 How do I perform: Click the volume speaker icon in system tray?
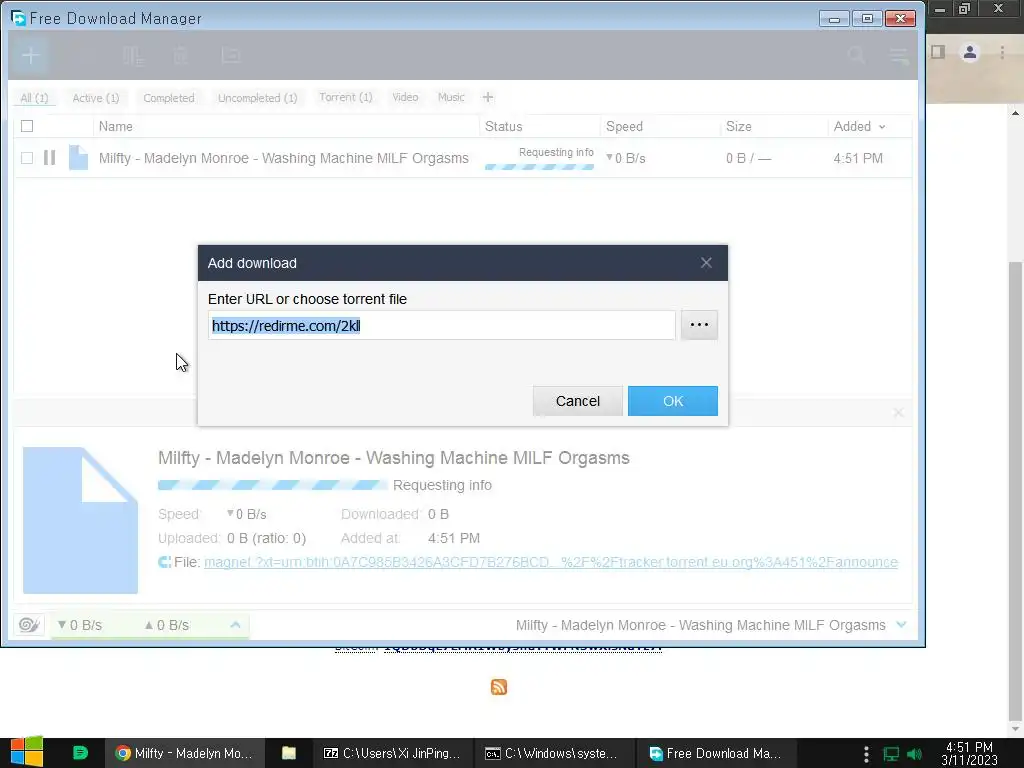[x=916, y=754]
